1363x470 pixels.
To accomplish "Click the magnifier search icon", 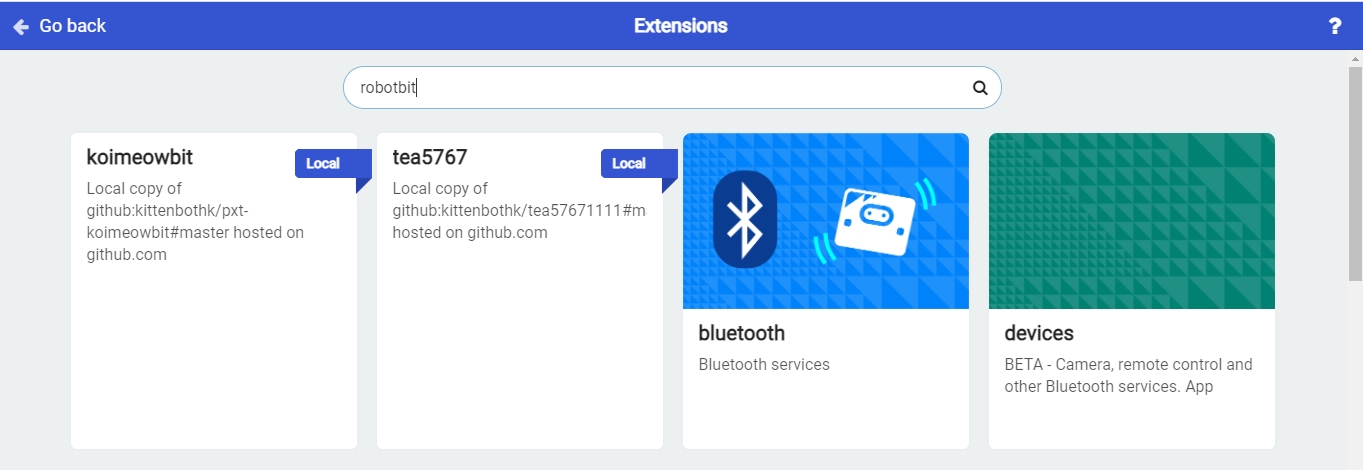I will (x=980, y=88).
